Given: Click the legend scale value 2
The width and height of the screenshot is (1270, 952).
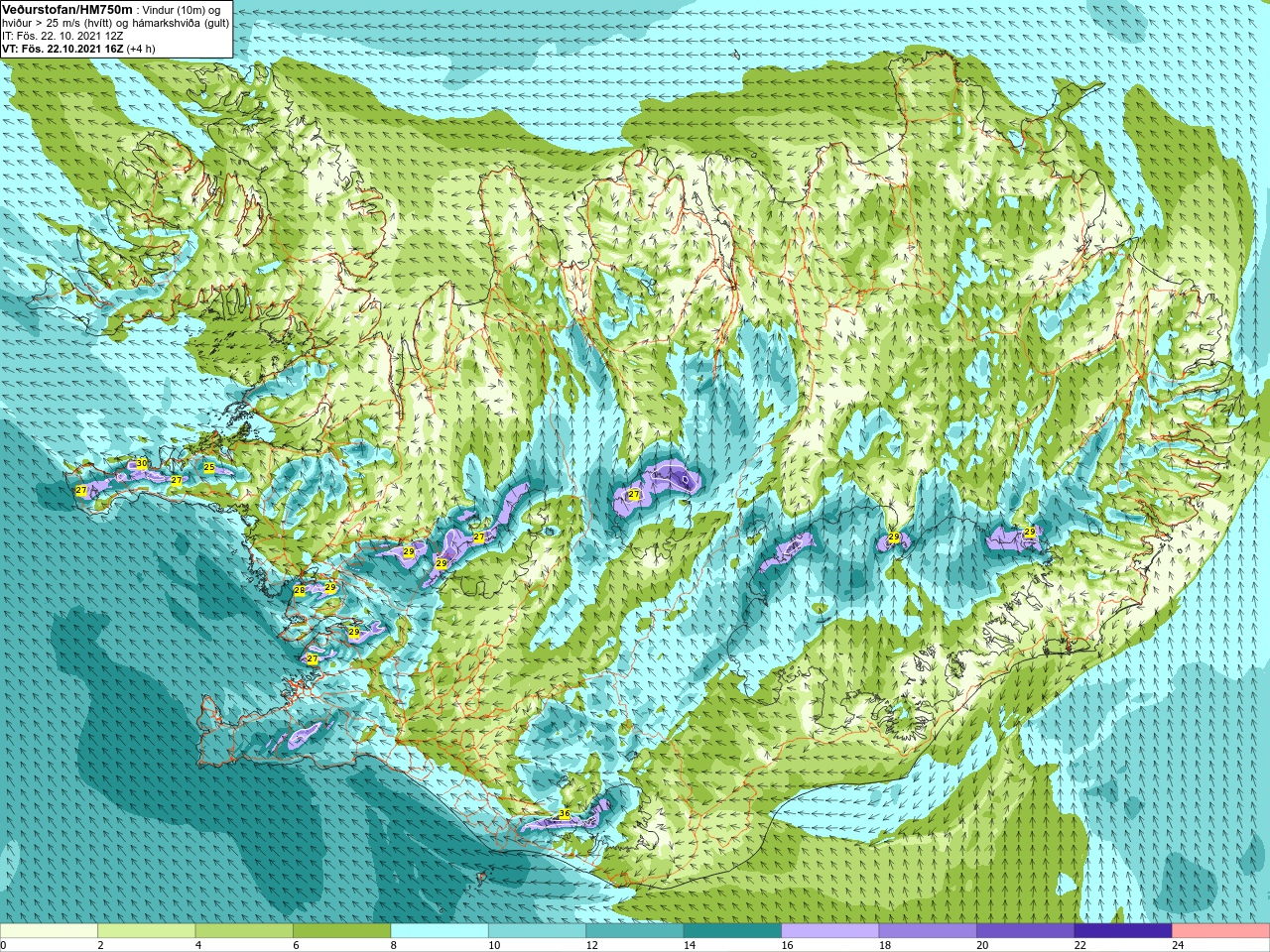Looking at the screenshot, I should coord(100,946).
